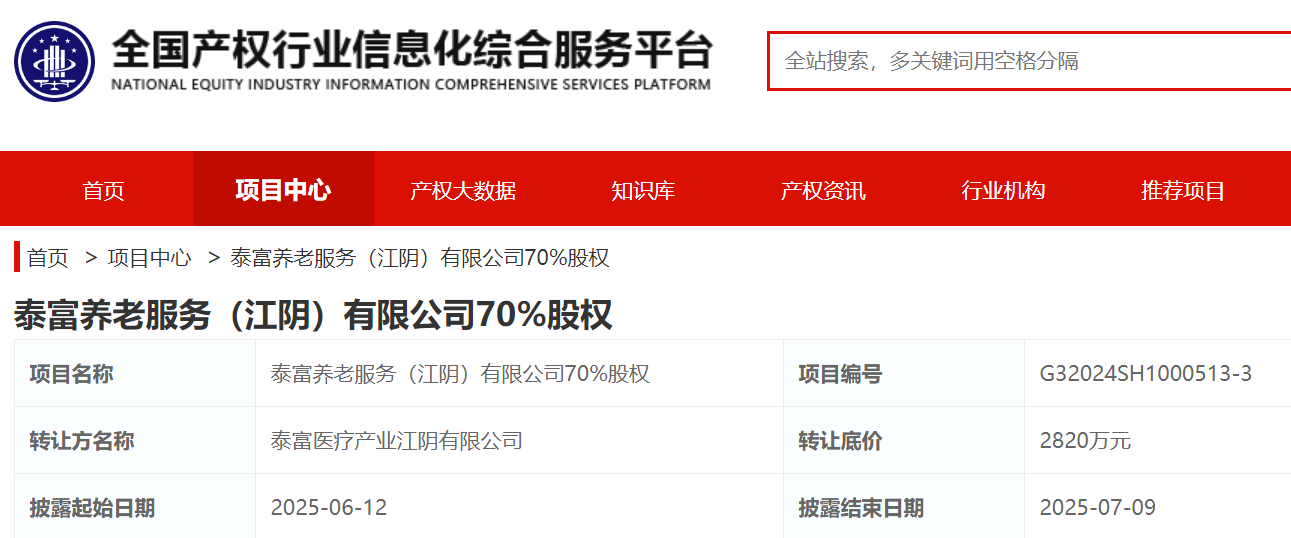Open the 推荐项目 navigation item

click(x=1183, y=190)
